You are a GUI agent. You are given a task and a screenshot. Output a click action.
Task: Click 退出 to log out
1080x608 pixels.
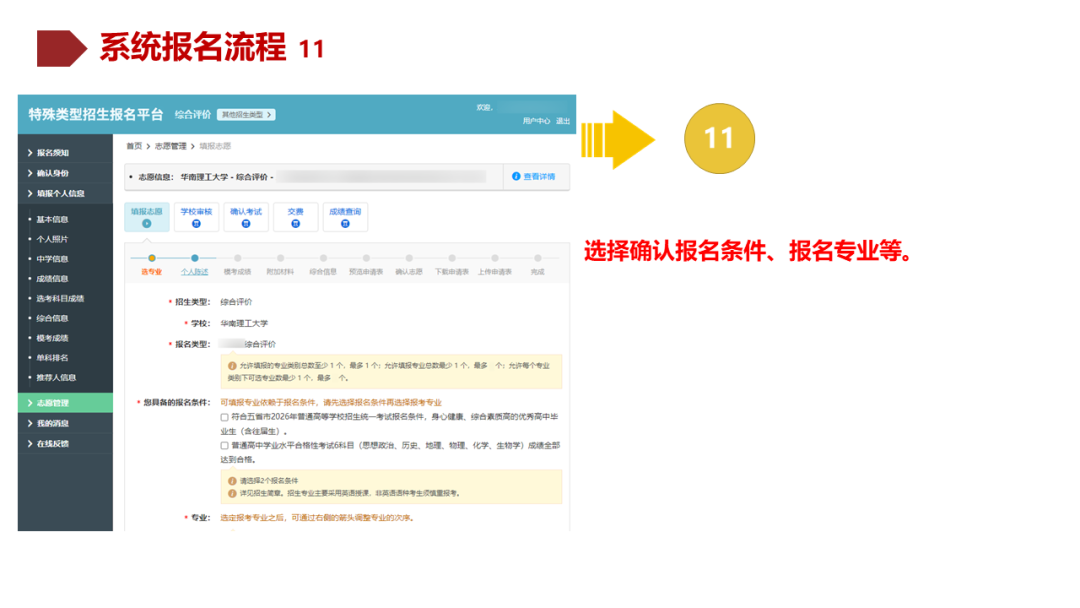(x=563, y=122)
